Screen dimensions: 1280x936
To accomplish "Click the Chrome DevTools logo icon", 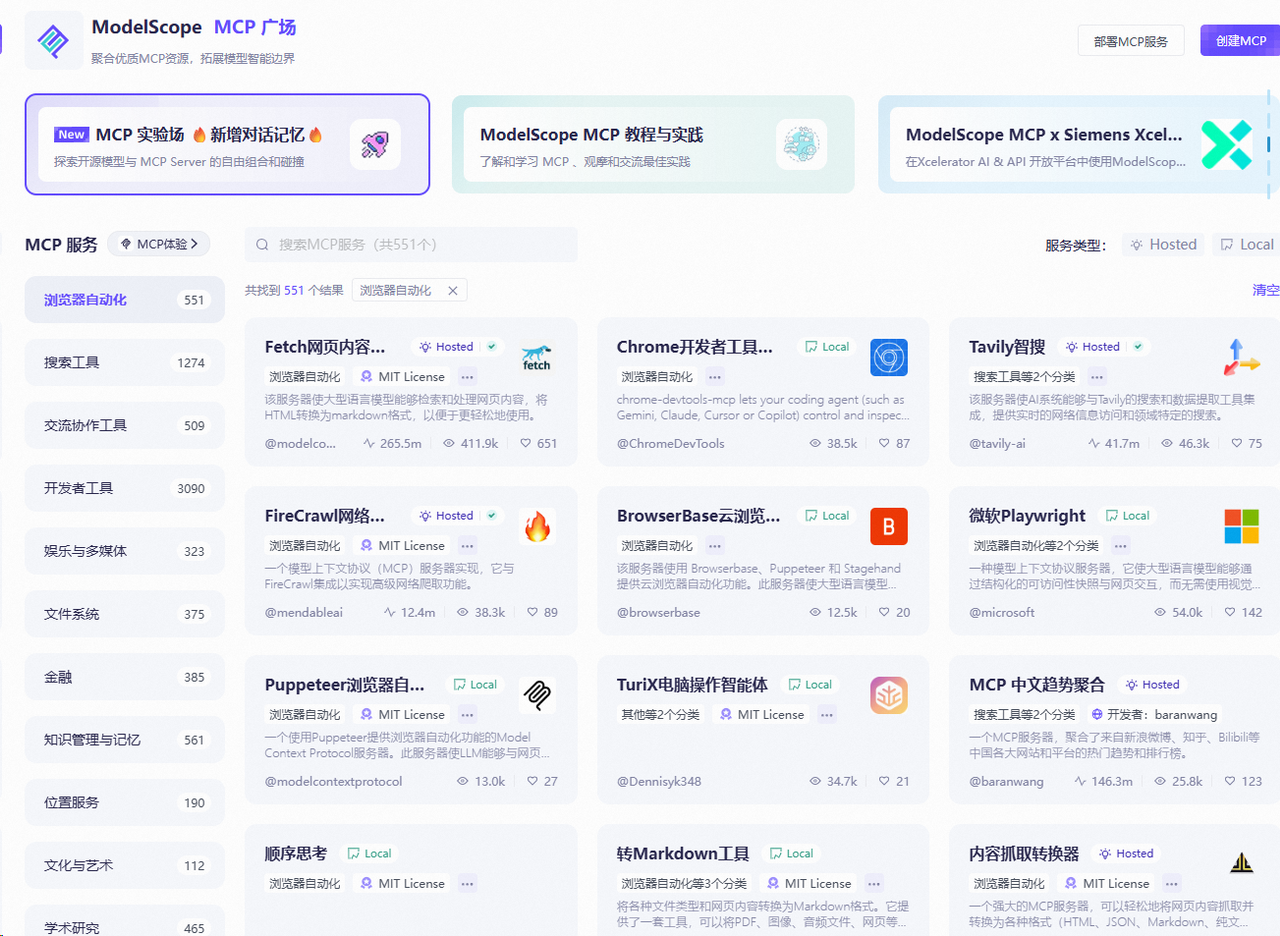I will click(889, 357).
